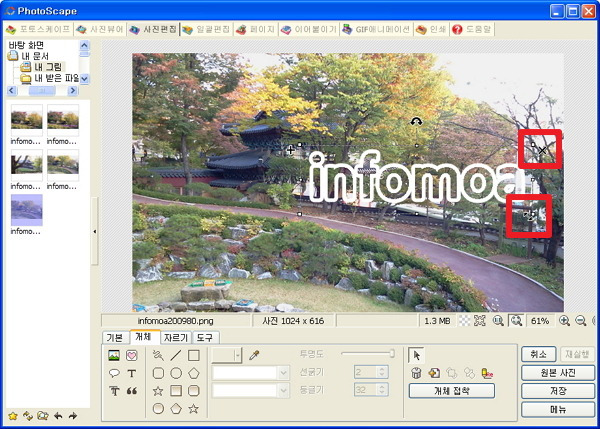This screenshot has height=429, width=600.
Task: Select the purple-tinted infomo thumbnail
Action: (26, 210)
